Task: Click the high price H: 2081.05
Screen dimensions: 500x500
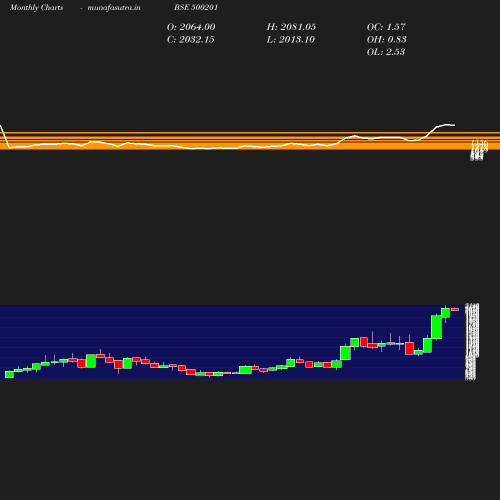Action: 291,27
